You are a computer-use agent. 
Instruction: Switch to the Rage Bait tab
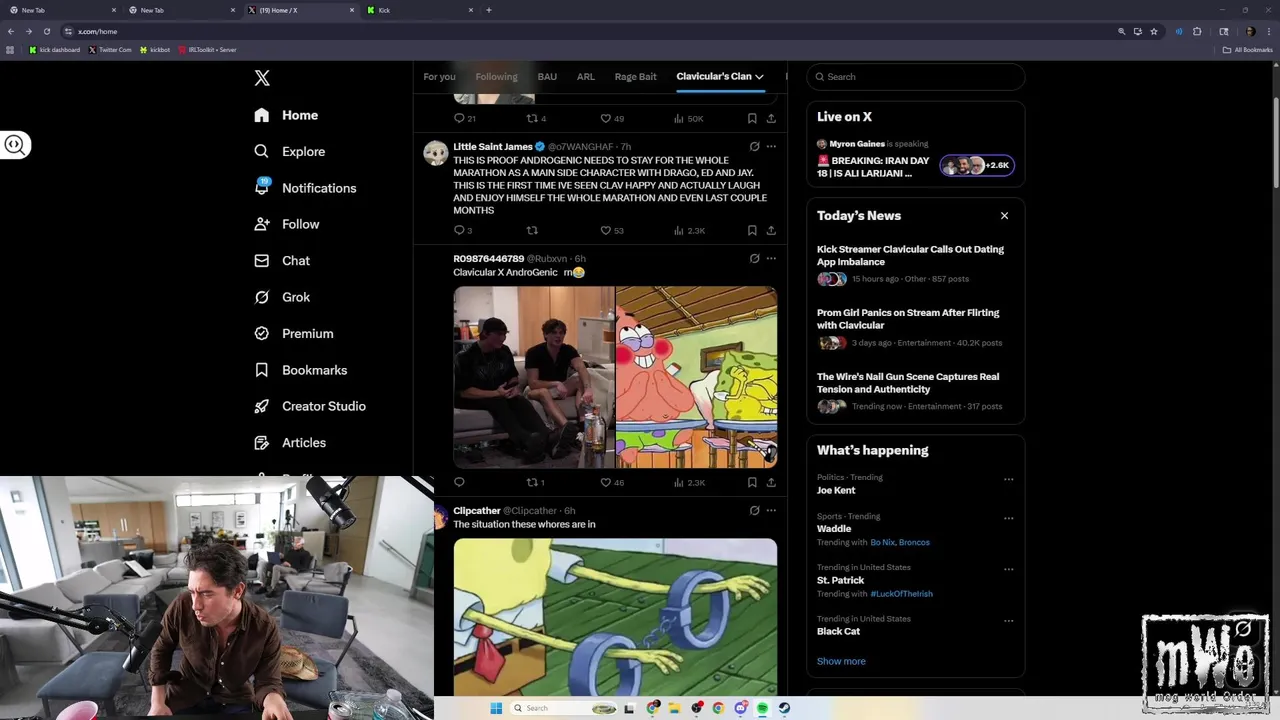[x=636, y=76]
